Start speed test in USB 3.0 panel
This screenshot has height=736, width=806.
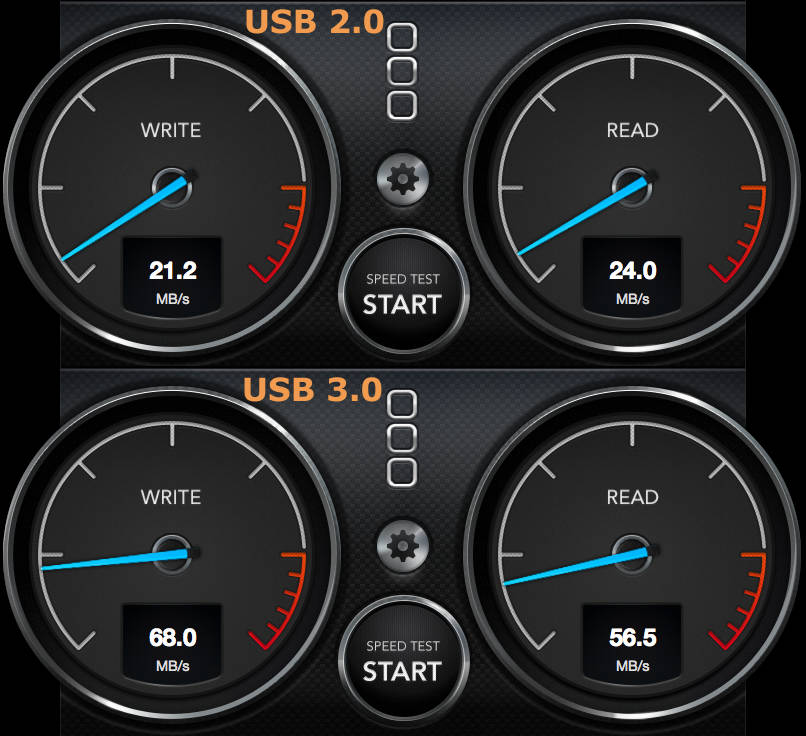point(403,660)
